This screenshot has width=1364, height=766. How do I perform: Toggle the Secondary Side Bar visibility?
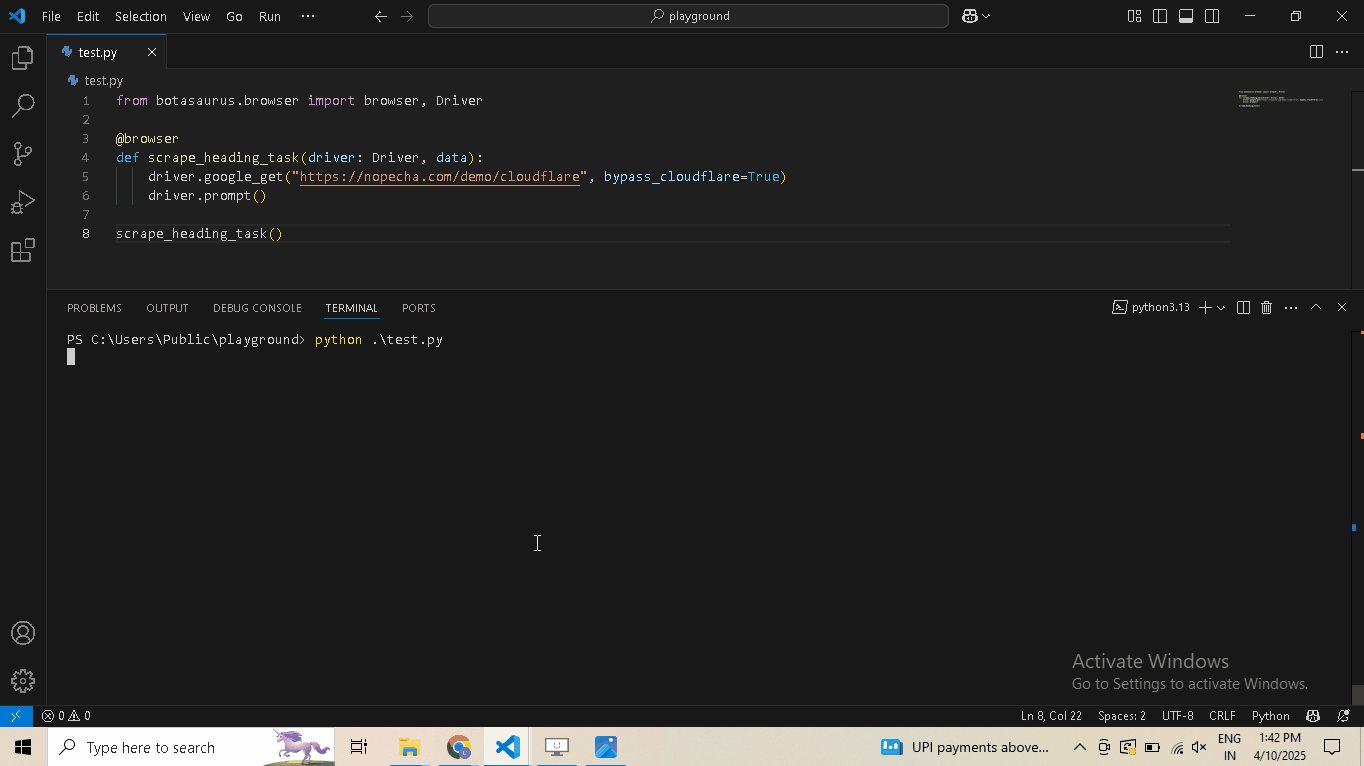pos(1211,16)
